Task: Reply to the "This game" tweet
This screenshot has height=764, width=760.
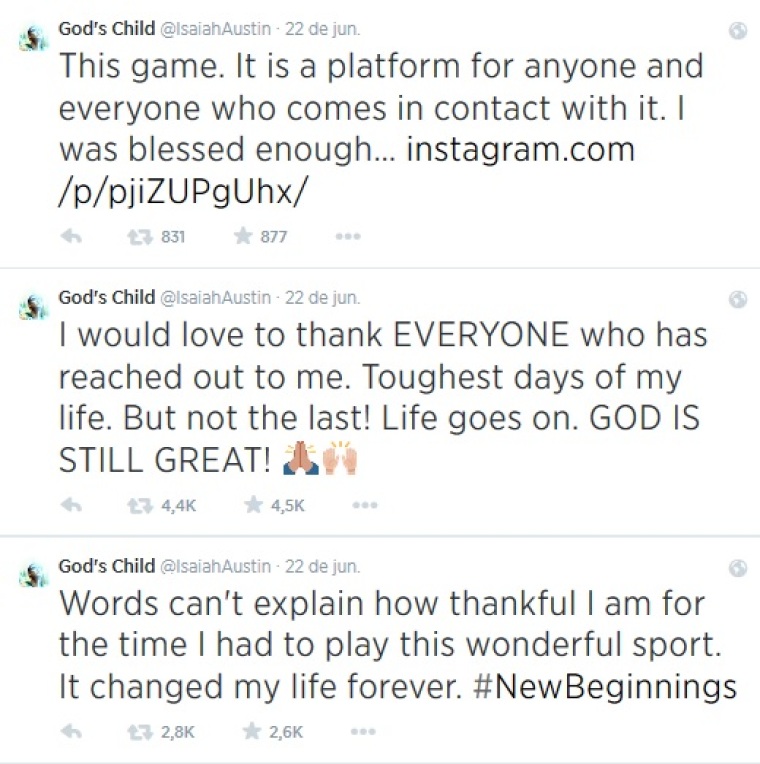Action: click(x=71, y=237)
